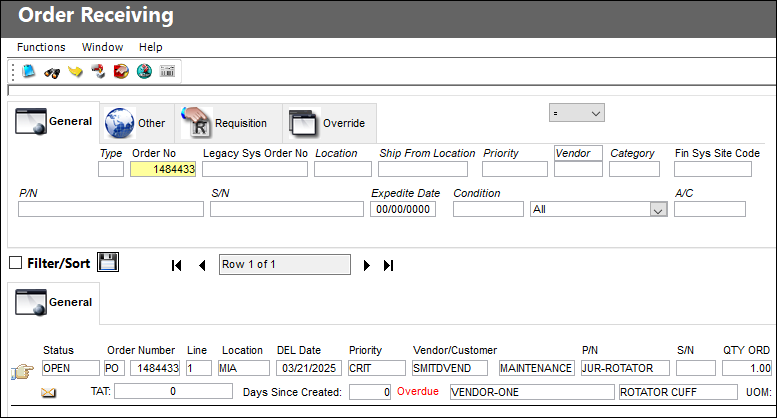Click the Line value 1 cell
The height and width of the screenshot is (418, 777).
click(x=199, y=368)
